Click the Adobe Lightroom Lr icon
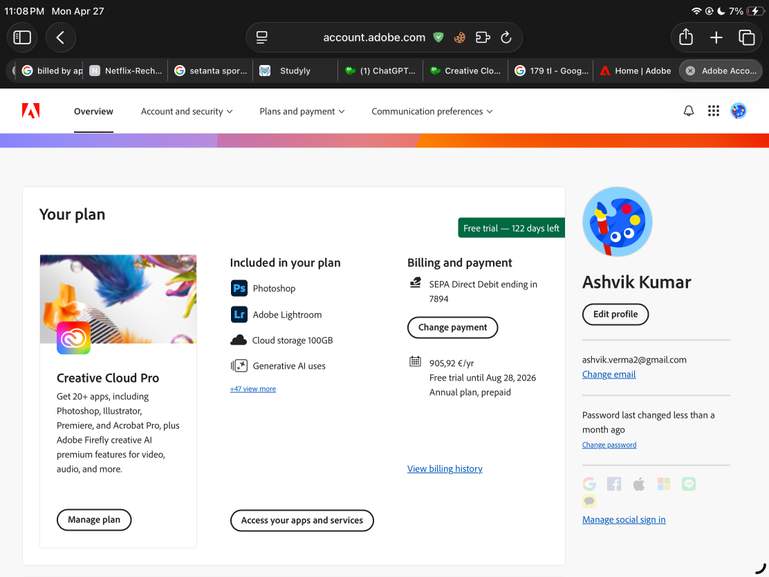Screen dimensions: 769x577 [x=239, y=314]
